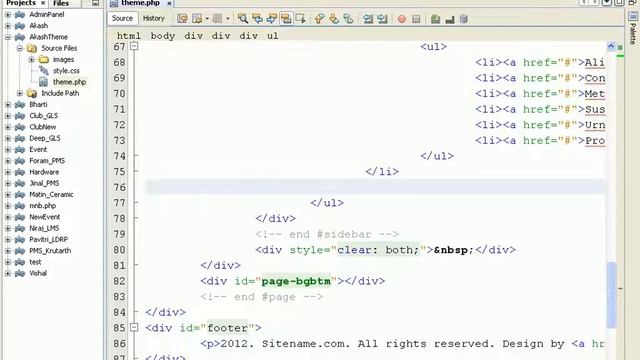This screenshot has height=360, width=640.
Task: Toggle Highlight Search button
Action: click(286, 18)
